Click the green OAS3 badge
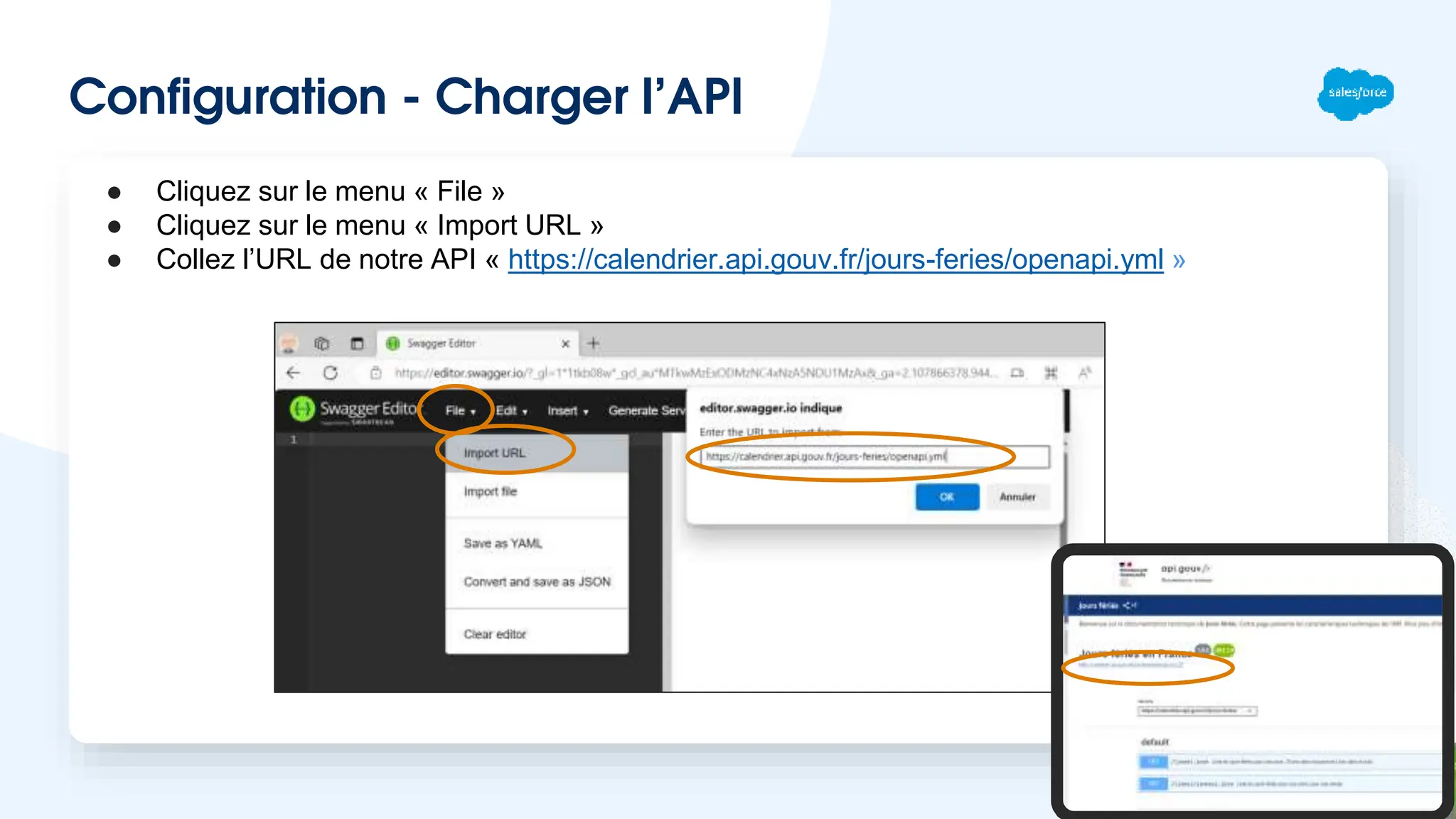Image resolution: width=1456 pixels, height=819 pixels. coord(1224,650)
